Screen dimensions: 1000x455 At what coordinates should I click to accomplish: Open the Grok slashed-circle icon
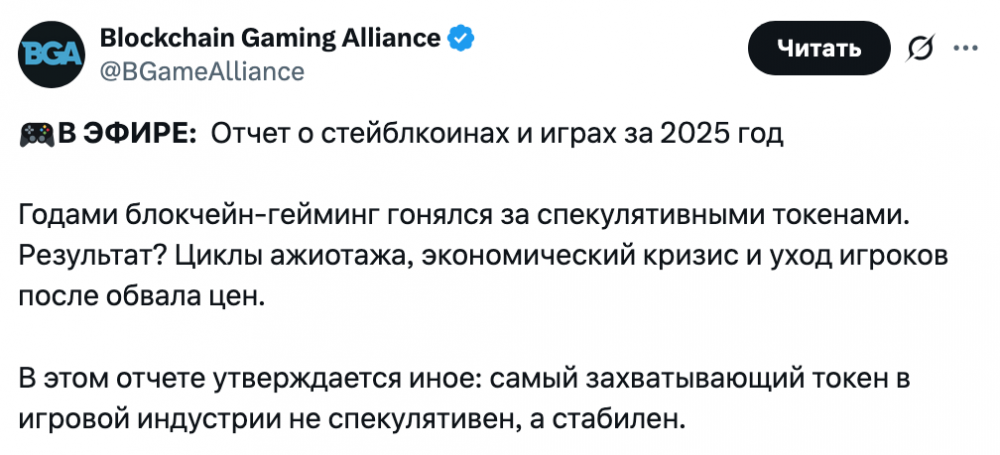pyautogui.click(x=919, y=48)
